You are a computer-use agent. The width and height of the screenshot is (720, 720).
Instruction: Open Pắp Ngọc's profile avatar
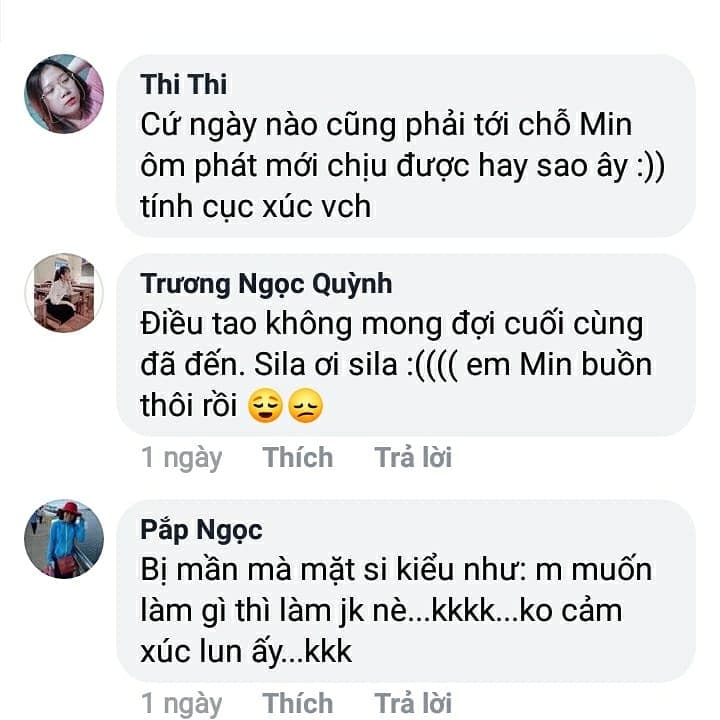(x=64, y=539)
